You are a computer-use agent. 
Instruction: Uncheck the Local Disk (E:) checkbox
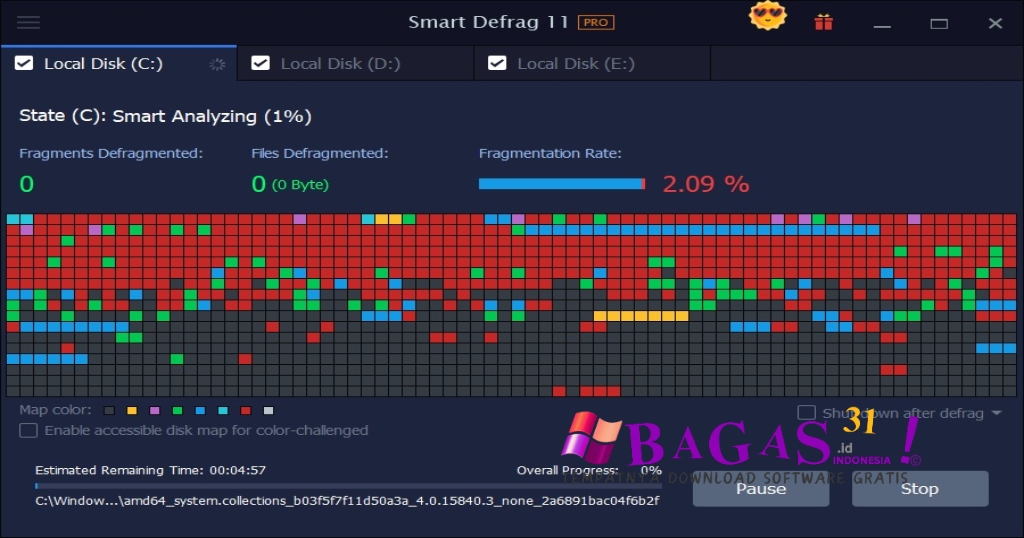coord(497,63)
